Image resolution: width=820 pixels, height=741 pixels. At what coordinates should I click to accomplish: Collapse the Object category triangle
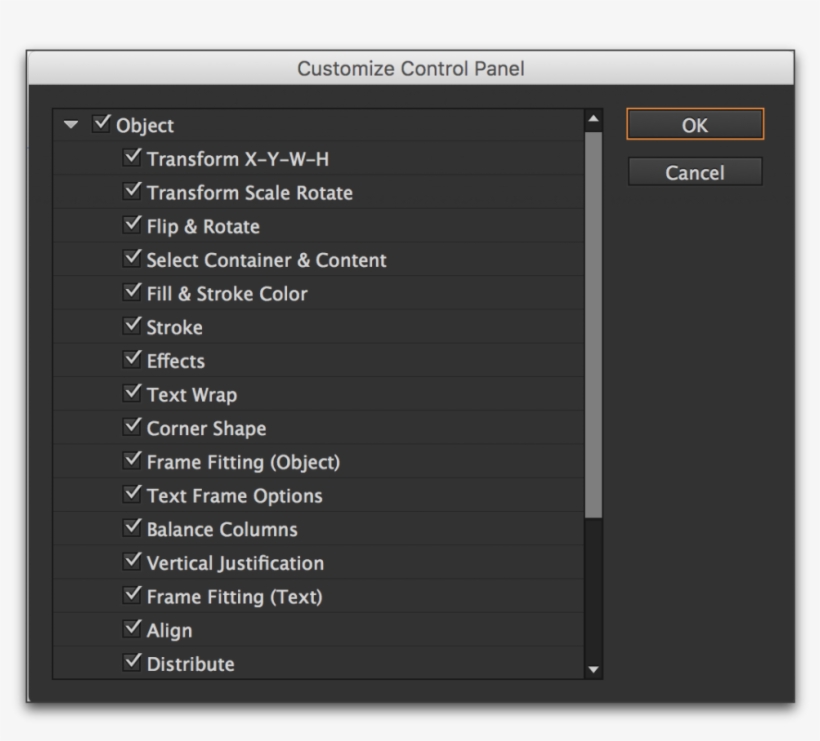[72, 124]
